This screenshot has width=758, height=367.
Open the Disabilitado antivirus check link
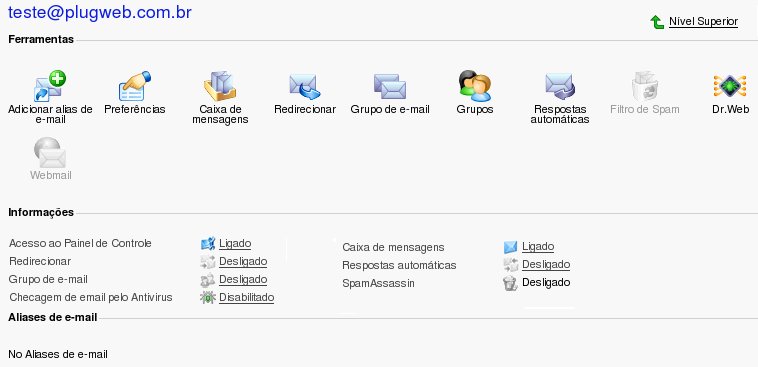(x=247, y=297)
